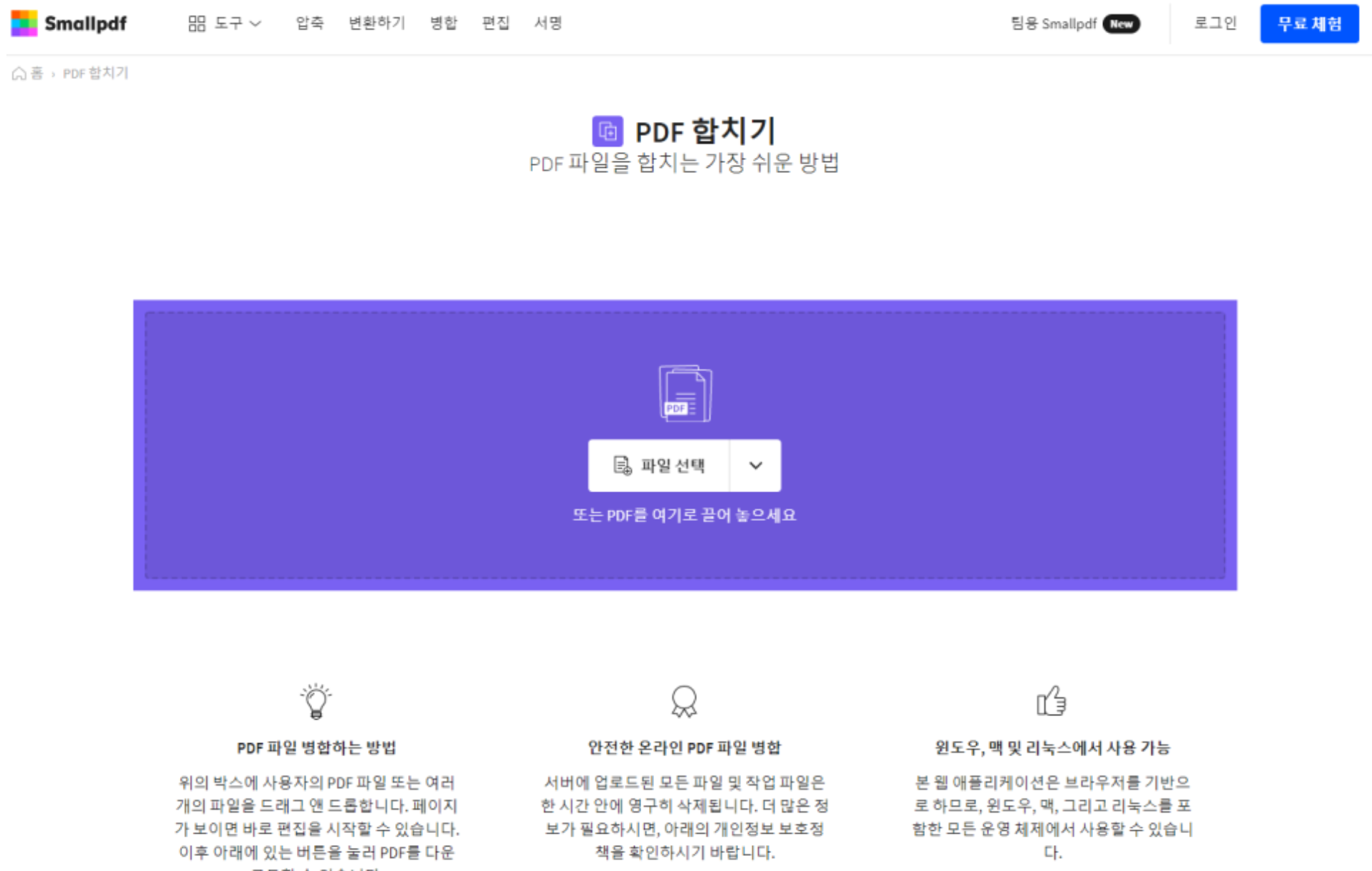
Task: Click the award ribbon icon above '안전한 온라인 PDF 파일 병합'
Action: click(x=684, y=702)
